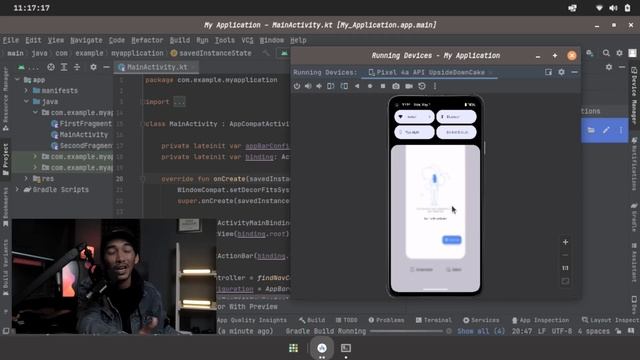This screenshot has width=640, height=360.
Task: Collapse the app module node
Action: click(x=17, y=80)
